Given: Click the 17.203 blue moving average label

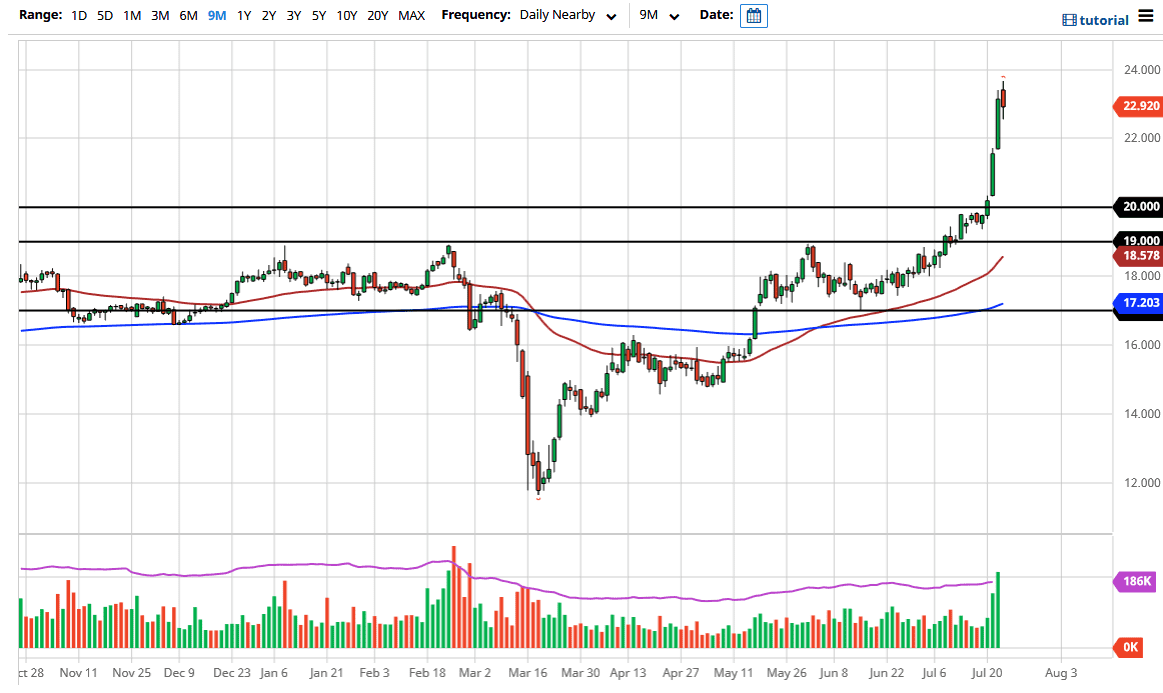Looking at the screenshot, I should coord(1140,301).
